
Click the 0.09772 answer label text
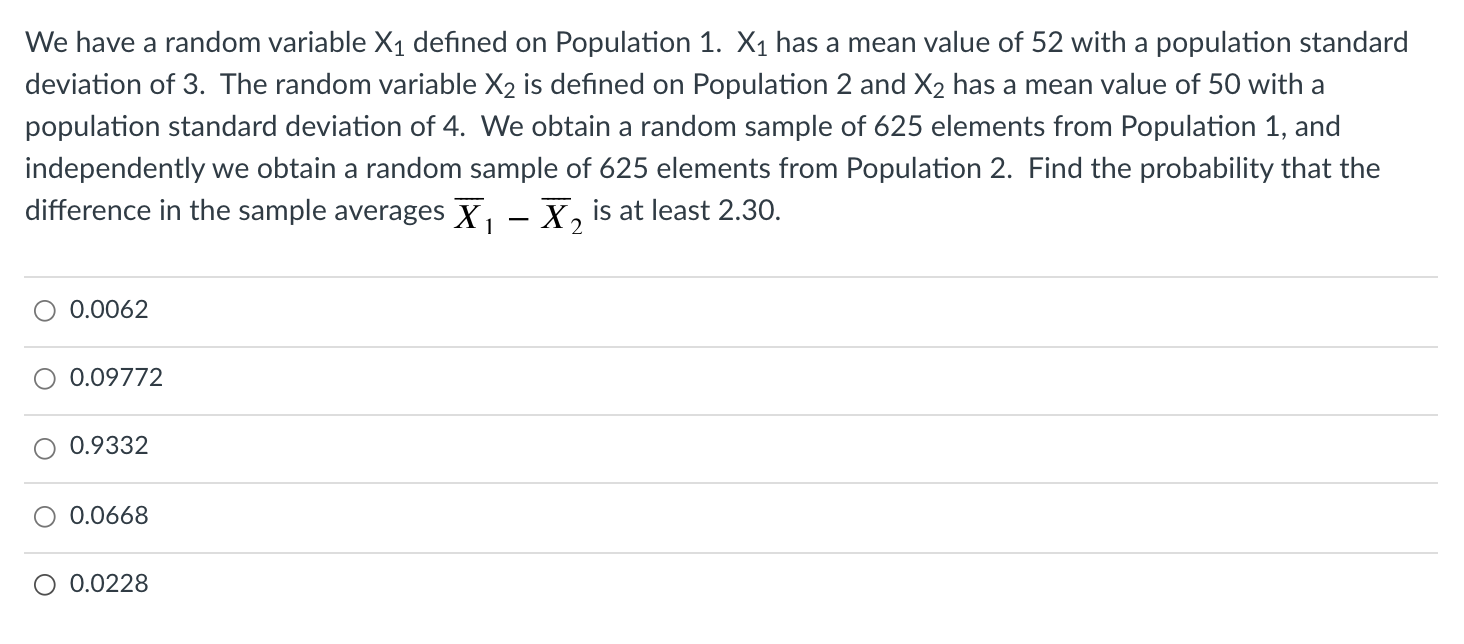(x=115, y=378)
